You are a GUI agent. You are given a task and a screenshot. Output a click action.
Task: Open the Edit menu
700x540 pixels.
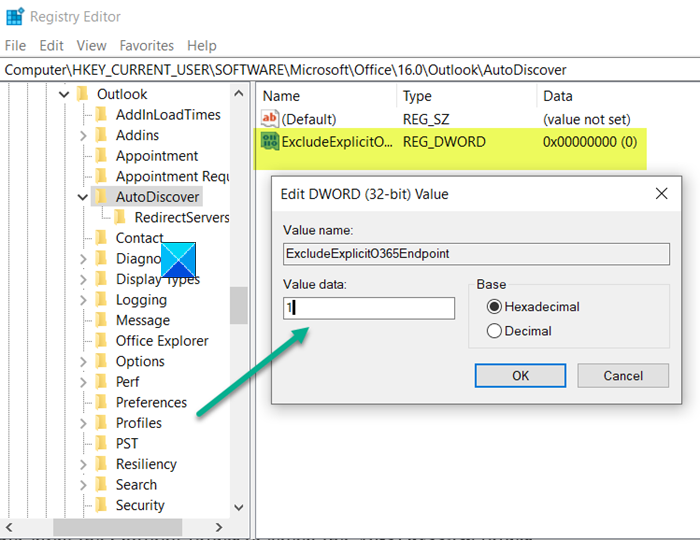(x=51, y=46)
